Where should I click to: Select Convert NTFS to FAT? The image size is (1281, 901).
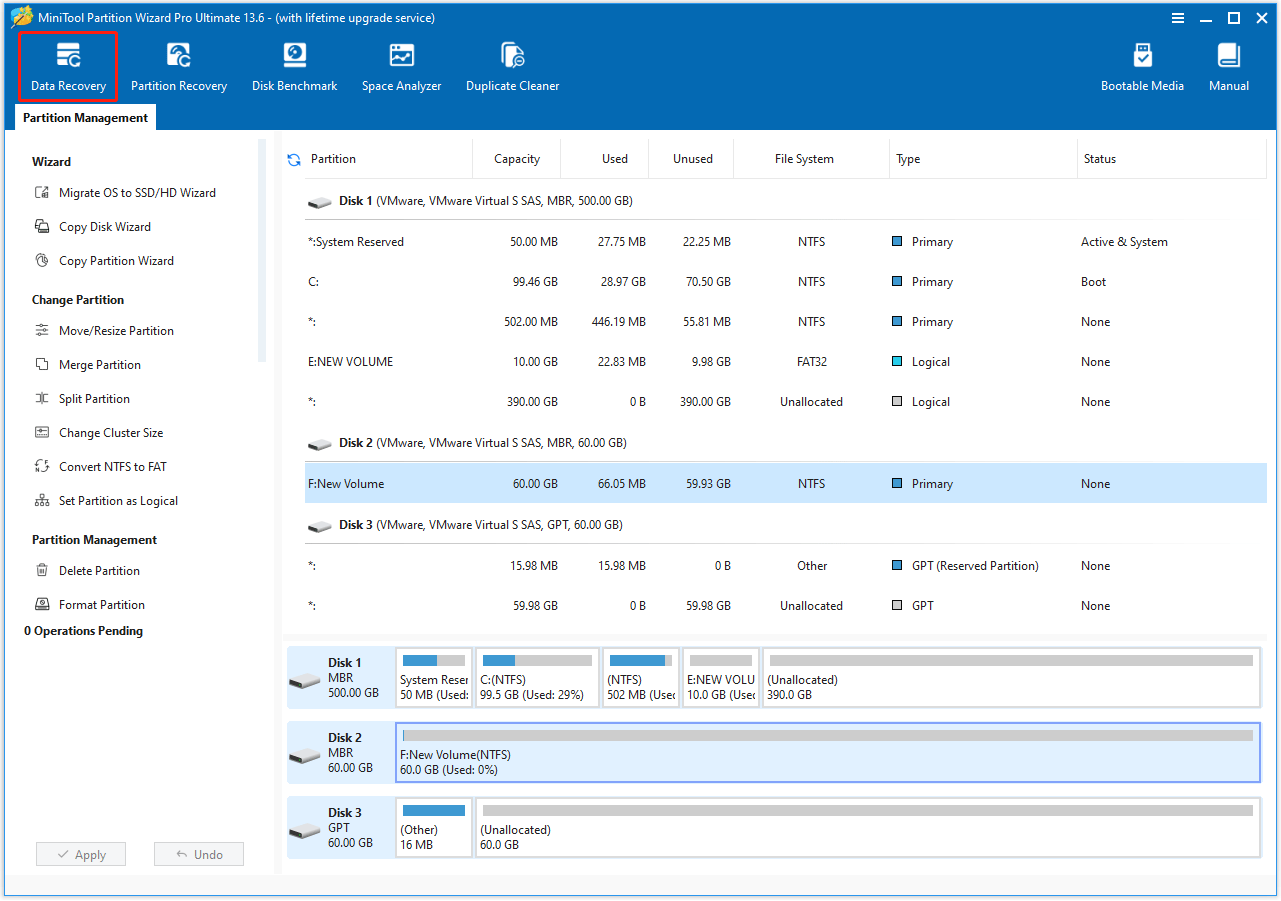pos(112,466)
